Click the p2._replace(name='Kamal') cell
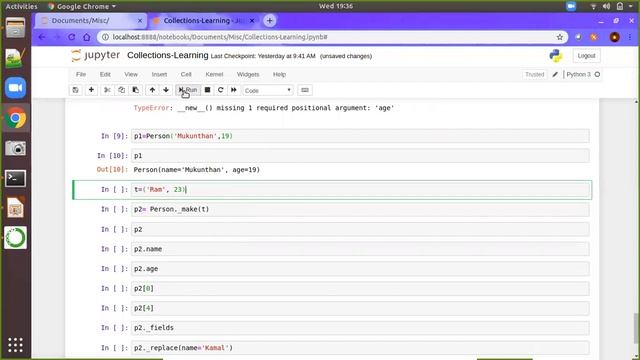Viewport: 640px width, 360px height. tap(360, 348)
